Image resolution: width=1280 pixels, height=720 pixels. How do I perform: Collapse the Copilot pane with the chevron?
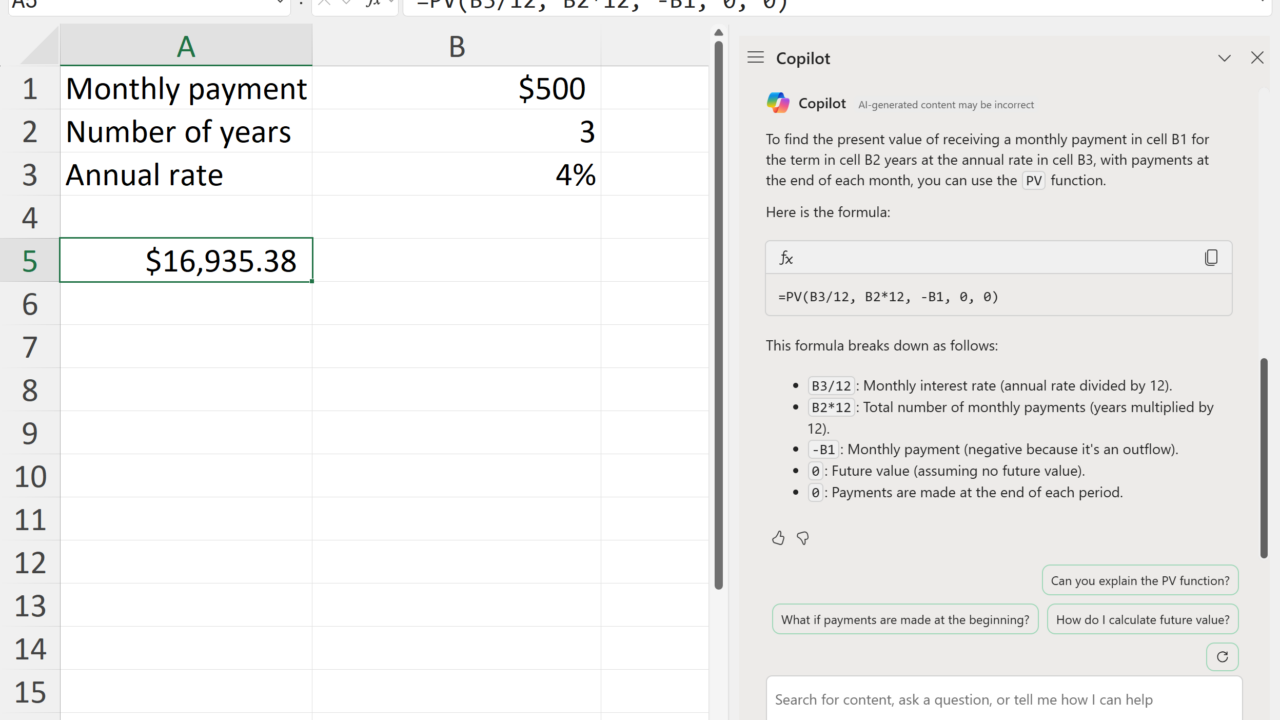[1224, 58]
